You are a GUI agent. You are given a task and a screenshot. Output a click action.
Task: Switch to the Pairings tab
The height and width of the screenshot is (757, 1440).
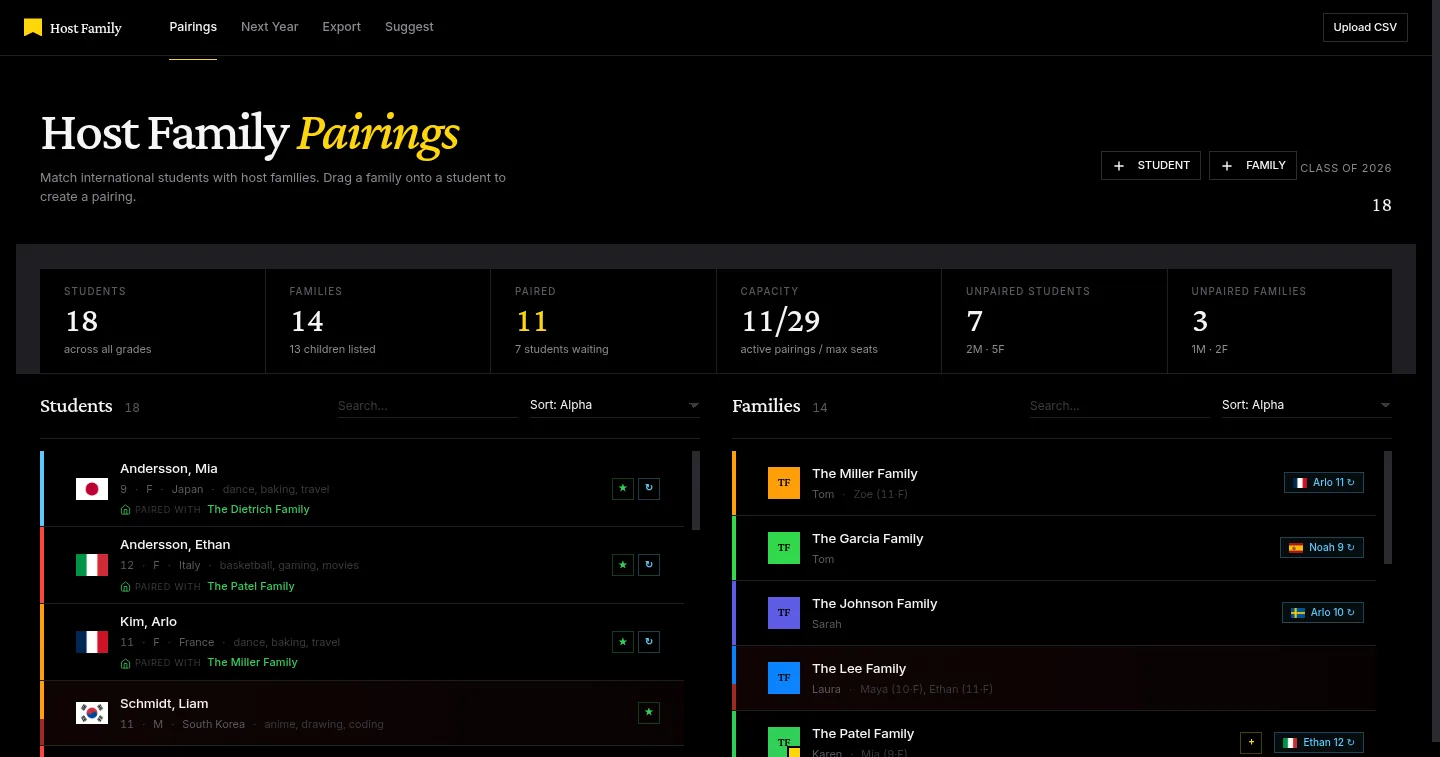pos(193,27)
